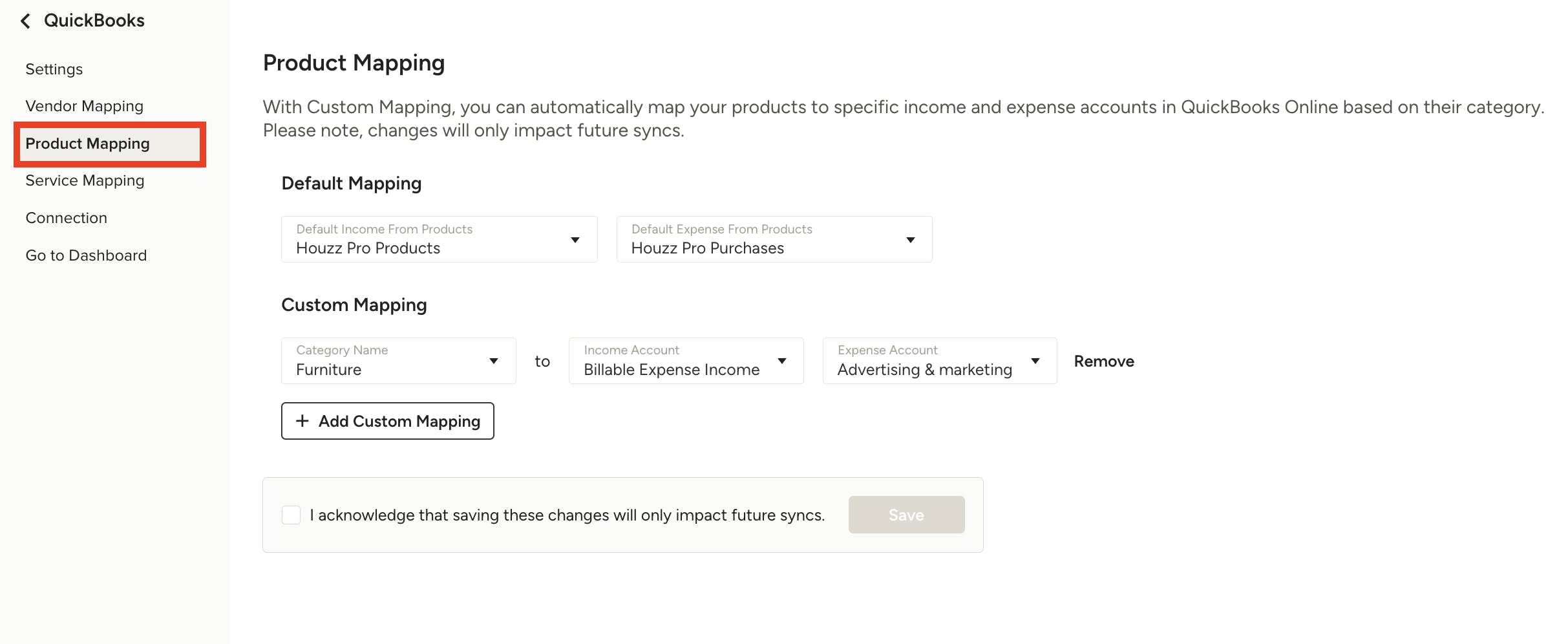Change the Furniture category selection

coord(397,361)
